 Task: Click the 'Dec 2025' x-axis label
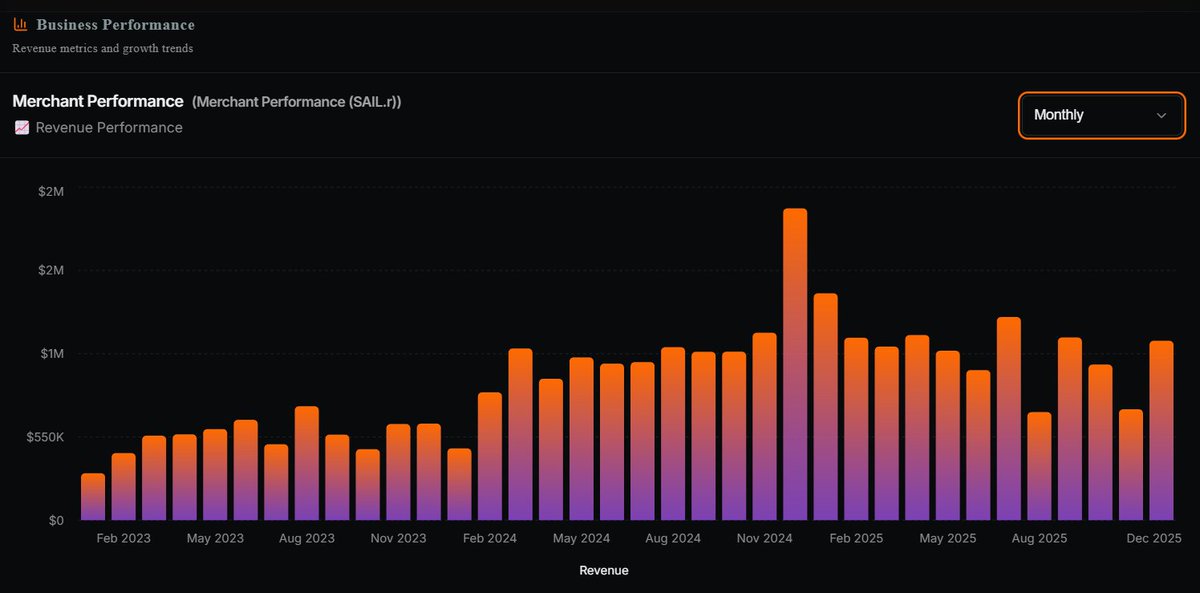click(x=1154, y=539)
